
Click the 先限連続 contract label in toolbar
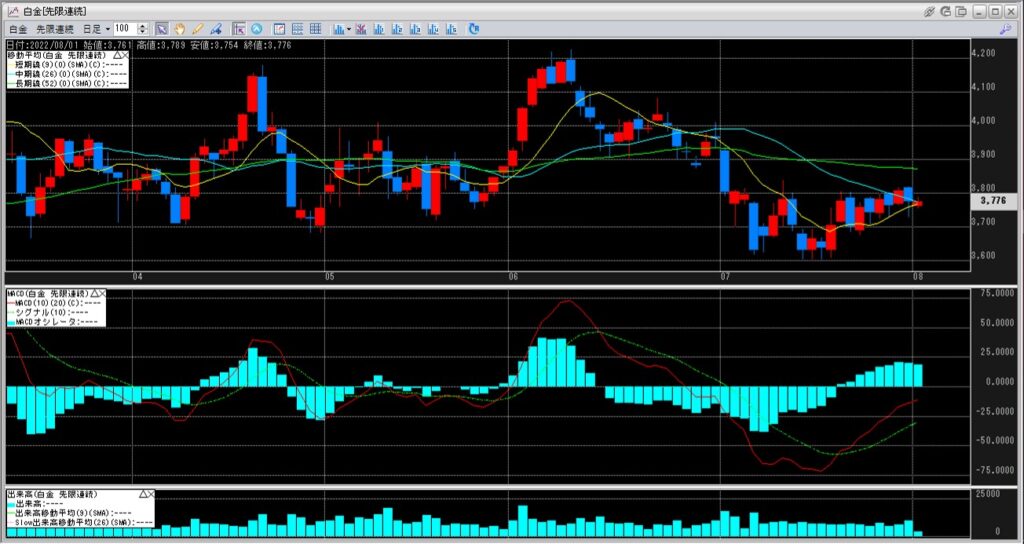click(55, 29)
